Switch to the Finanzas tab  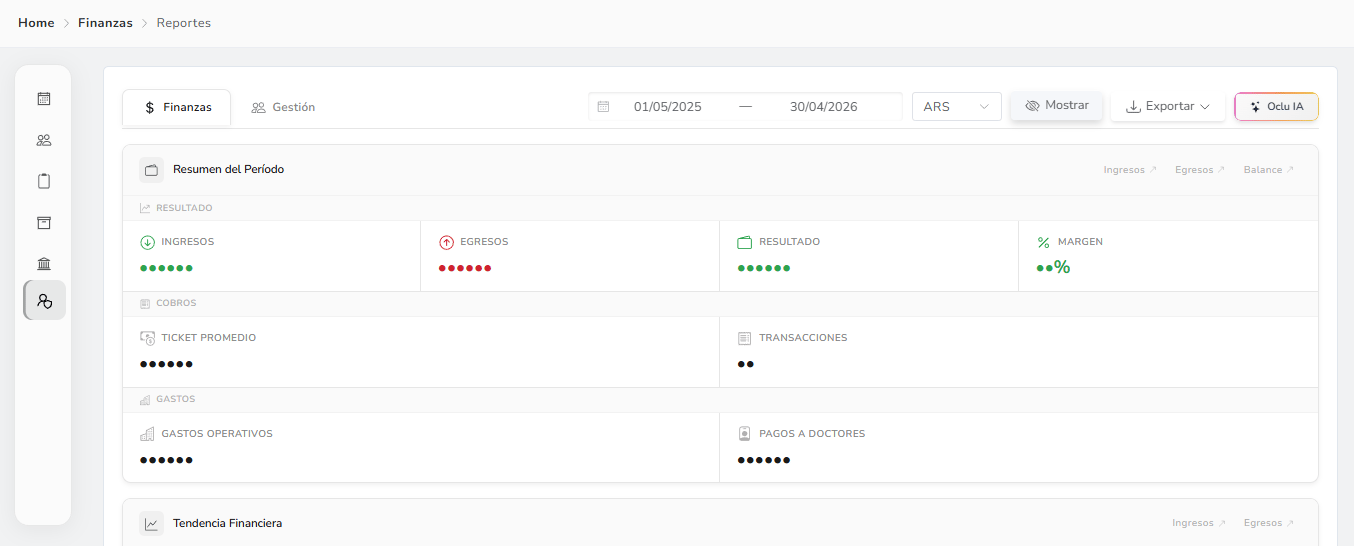(x=177, y=107)
